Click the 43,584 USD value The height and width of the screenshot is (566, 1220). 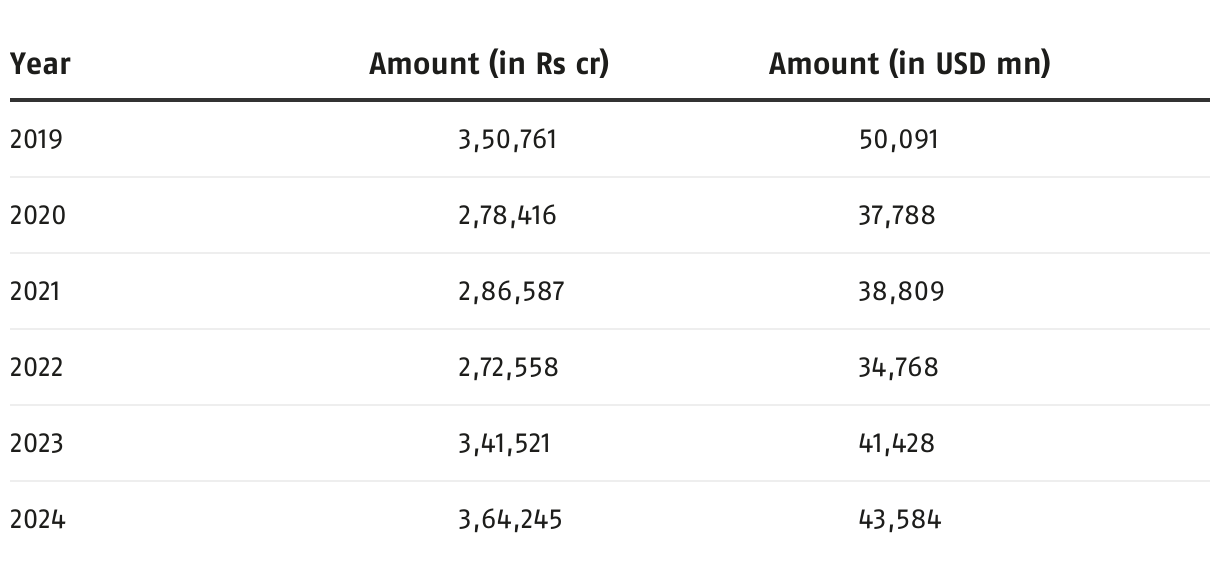pyautogui.click(x=900, y=519)
